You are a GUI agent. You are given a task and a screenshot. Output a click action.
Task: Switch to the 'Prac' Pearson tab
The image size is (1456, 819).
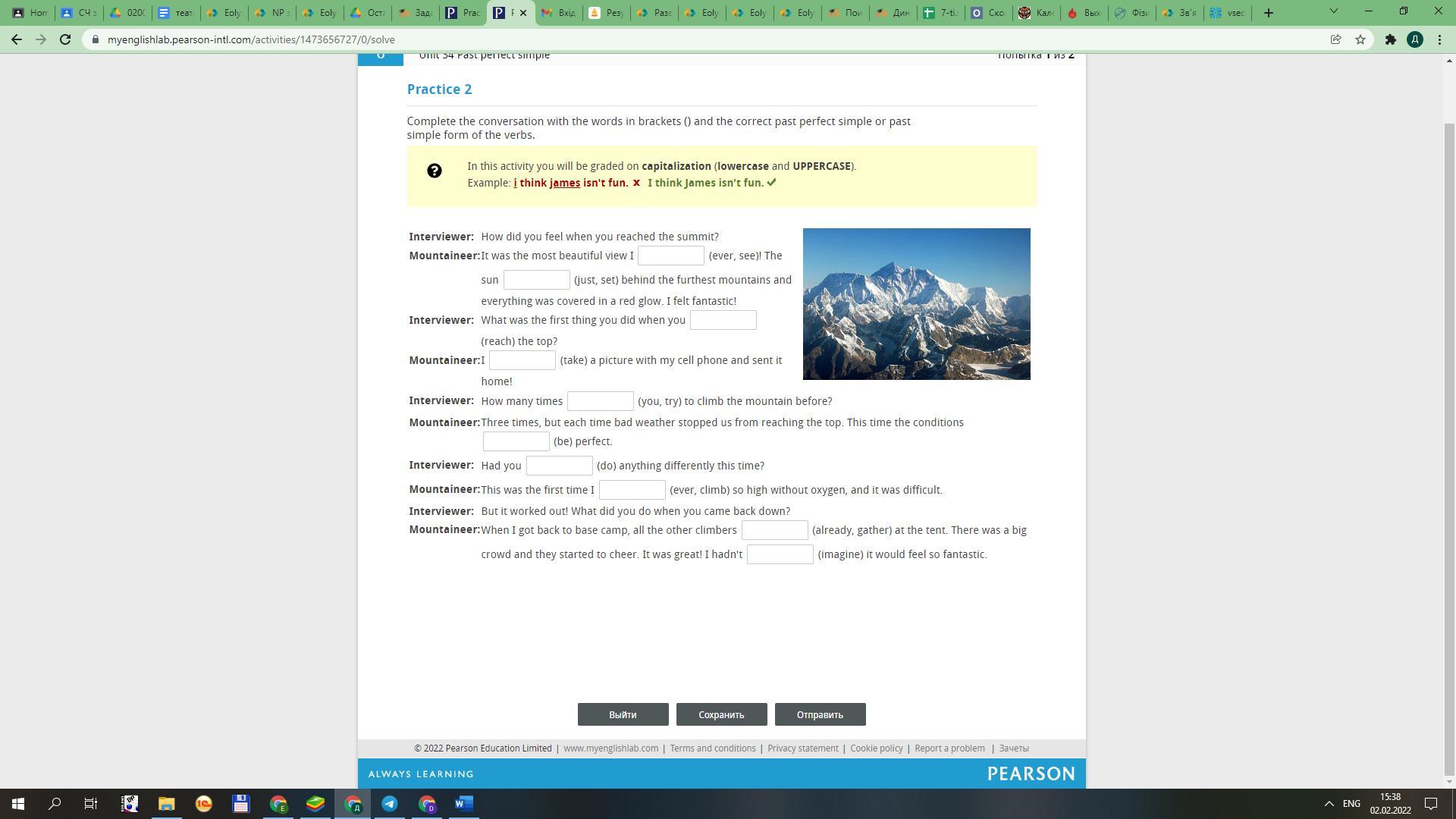[463, 13]
